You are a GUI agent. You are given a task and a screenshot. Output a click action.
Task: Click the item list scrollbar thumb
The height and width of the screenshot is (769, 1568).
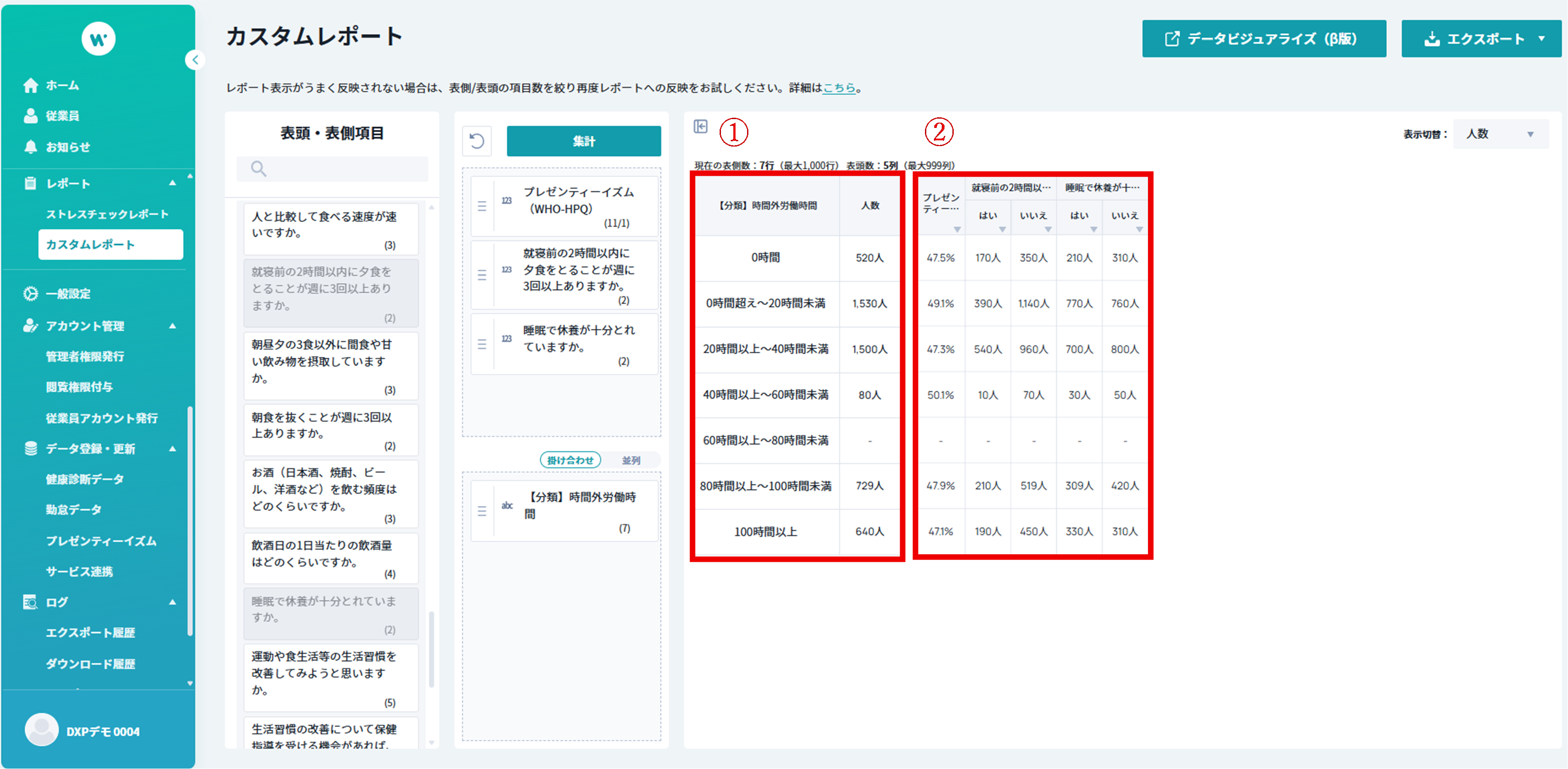click(431, 649)
